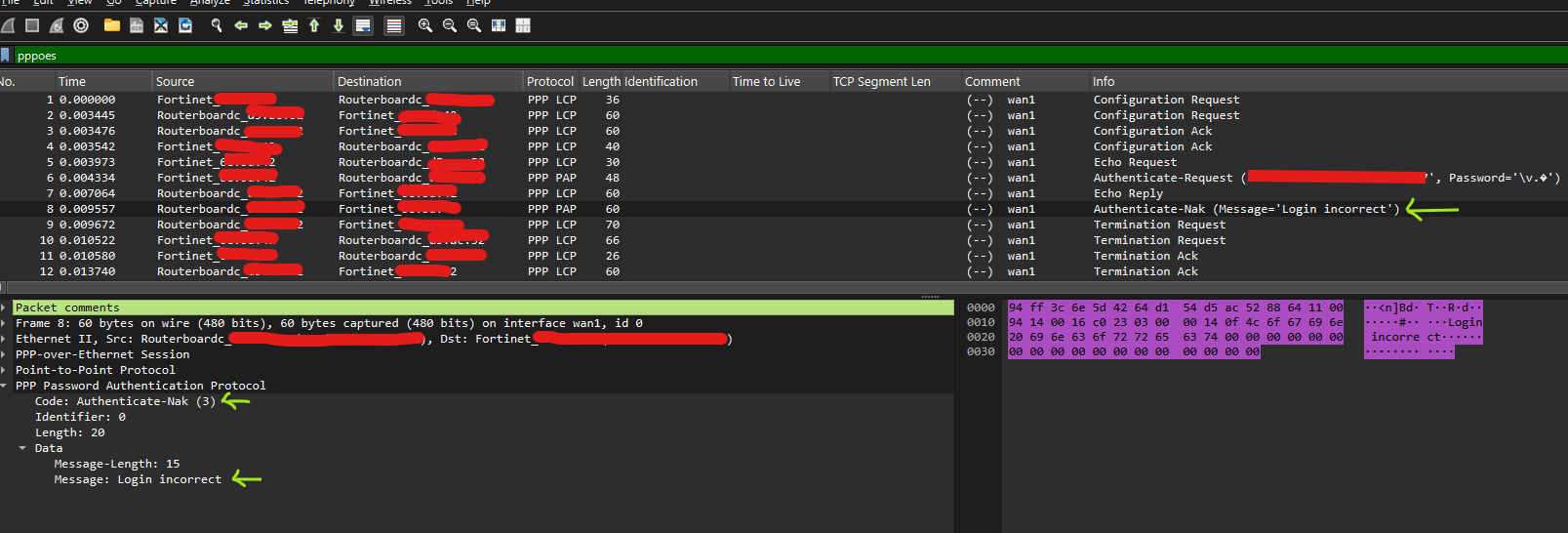This screenshot has width=1568, height=533.
Task: Open the Statistics menu
Action: point(265,3)
